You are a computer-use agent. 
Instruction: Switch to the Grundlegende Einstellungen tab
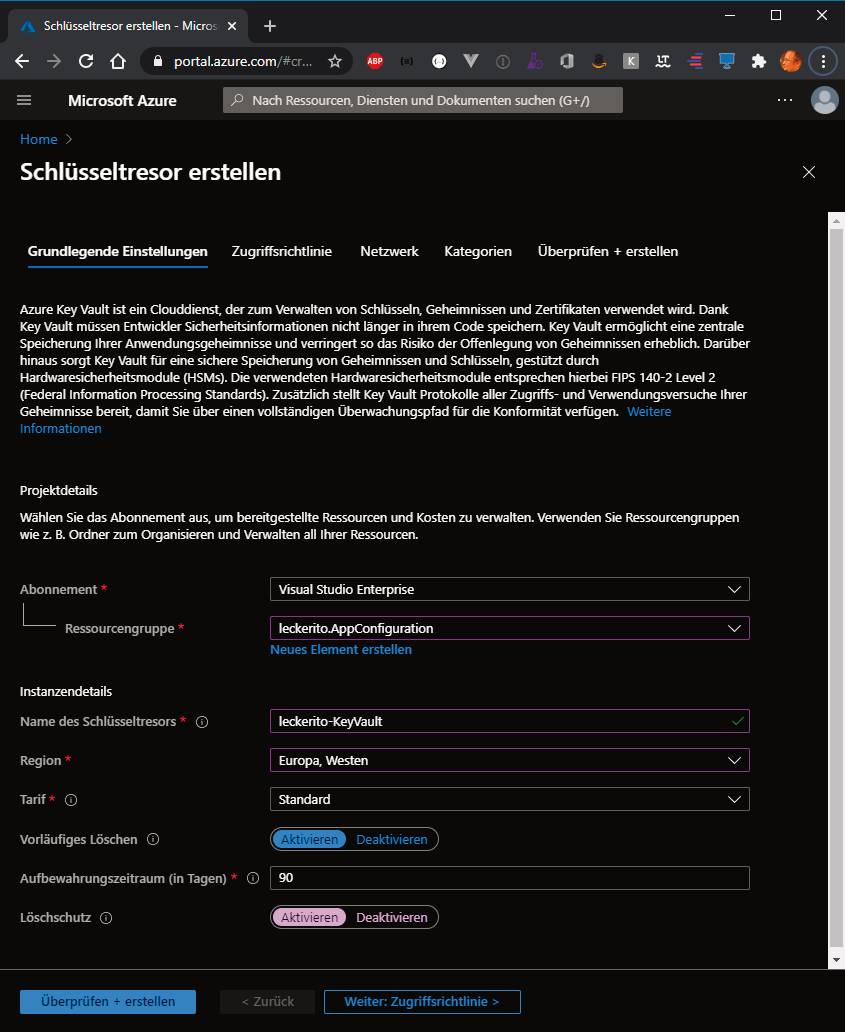pos(118,251)
